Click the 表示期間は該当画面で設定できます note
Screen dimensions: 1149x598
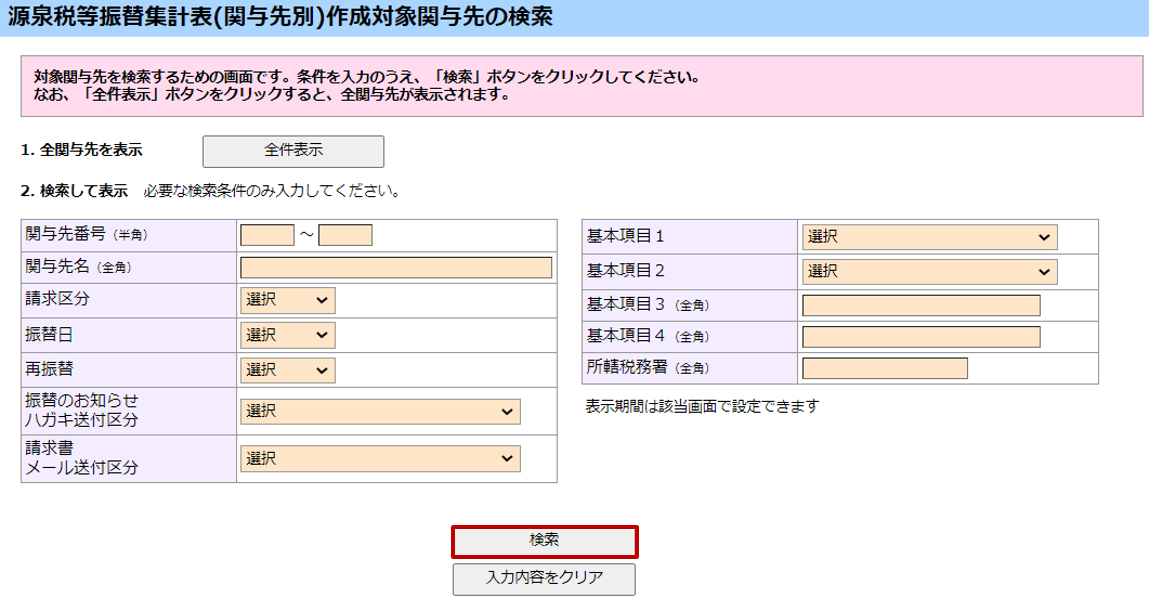[x=702, y=407]
